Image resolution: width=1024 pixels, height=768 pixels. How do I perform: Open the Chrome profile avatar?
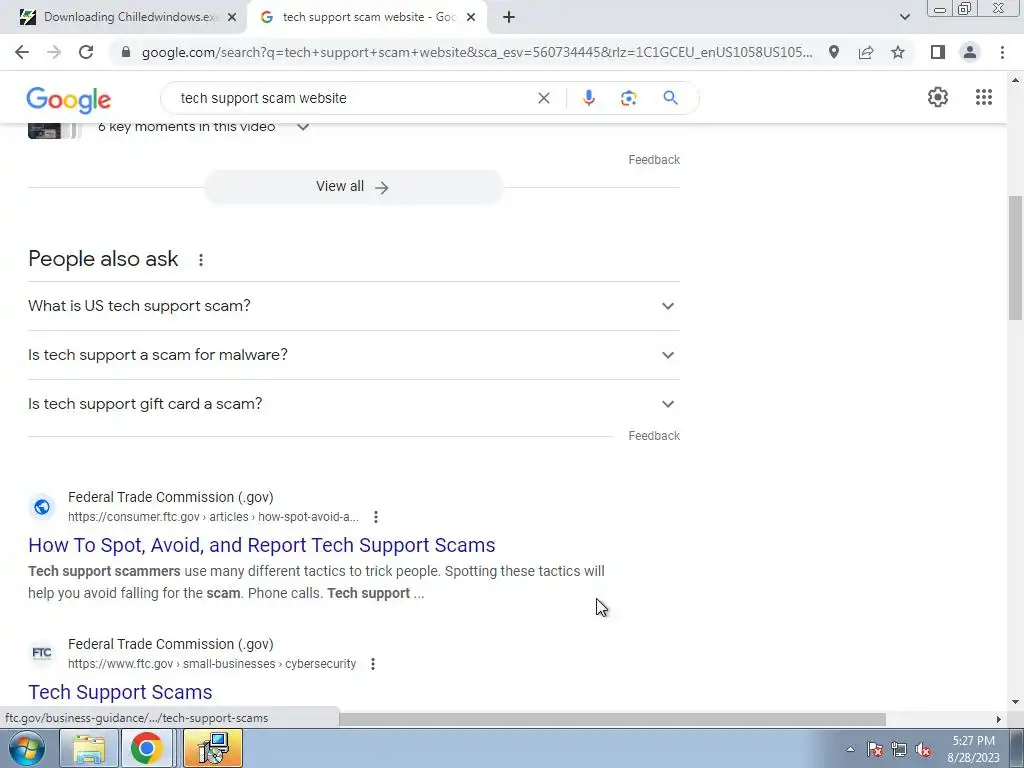(x=970, y=52)
